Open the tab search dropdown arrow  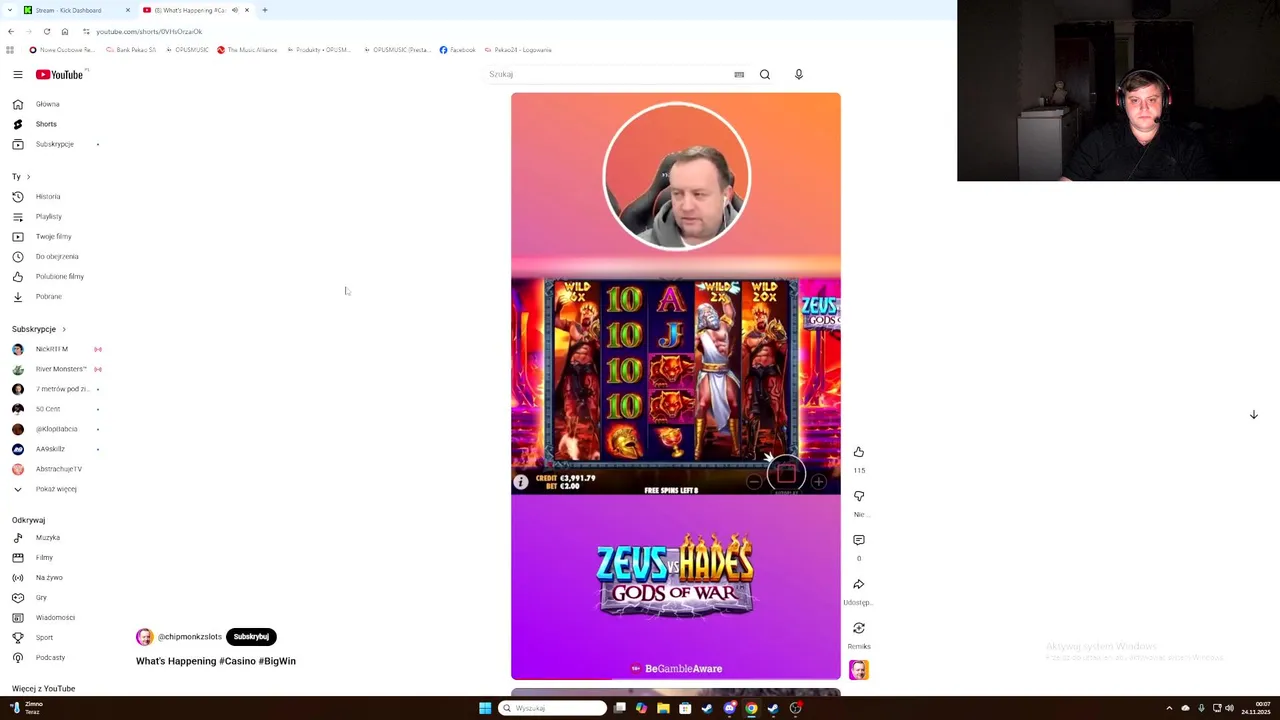coord(10,10)
